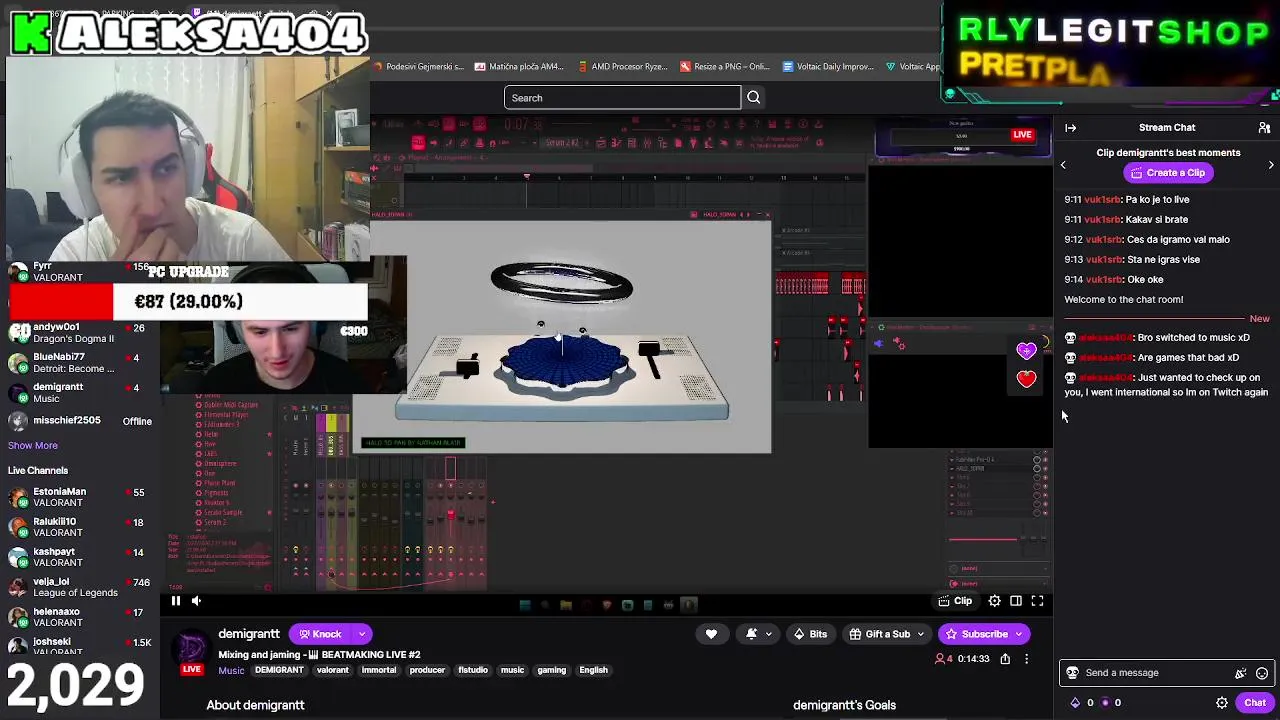Open 'Matična ploča AM4' bookmark
The image size is (1280, 720).
(x=520, y=67)
